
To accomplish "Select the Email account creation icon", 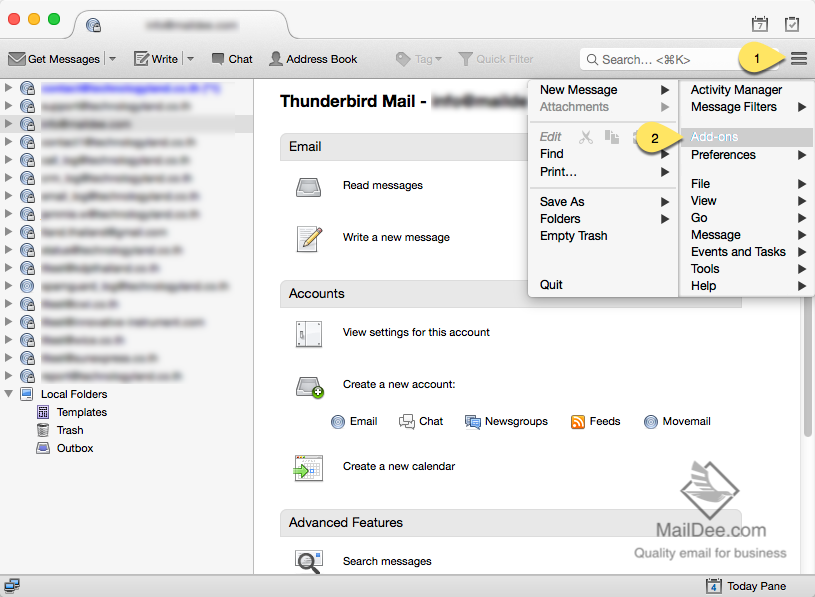I will pyautogui.click(x=339, y=421).
